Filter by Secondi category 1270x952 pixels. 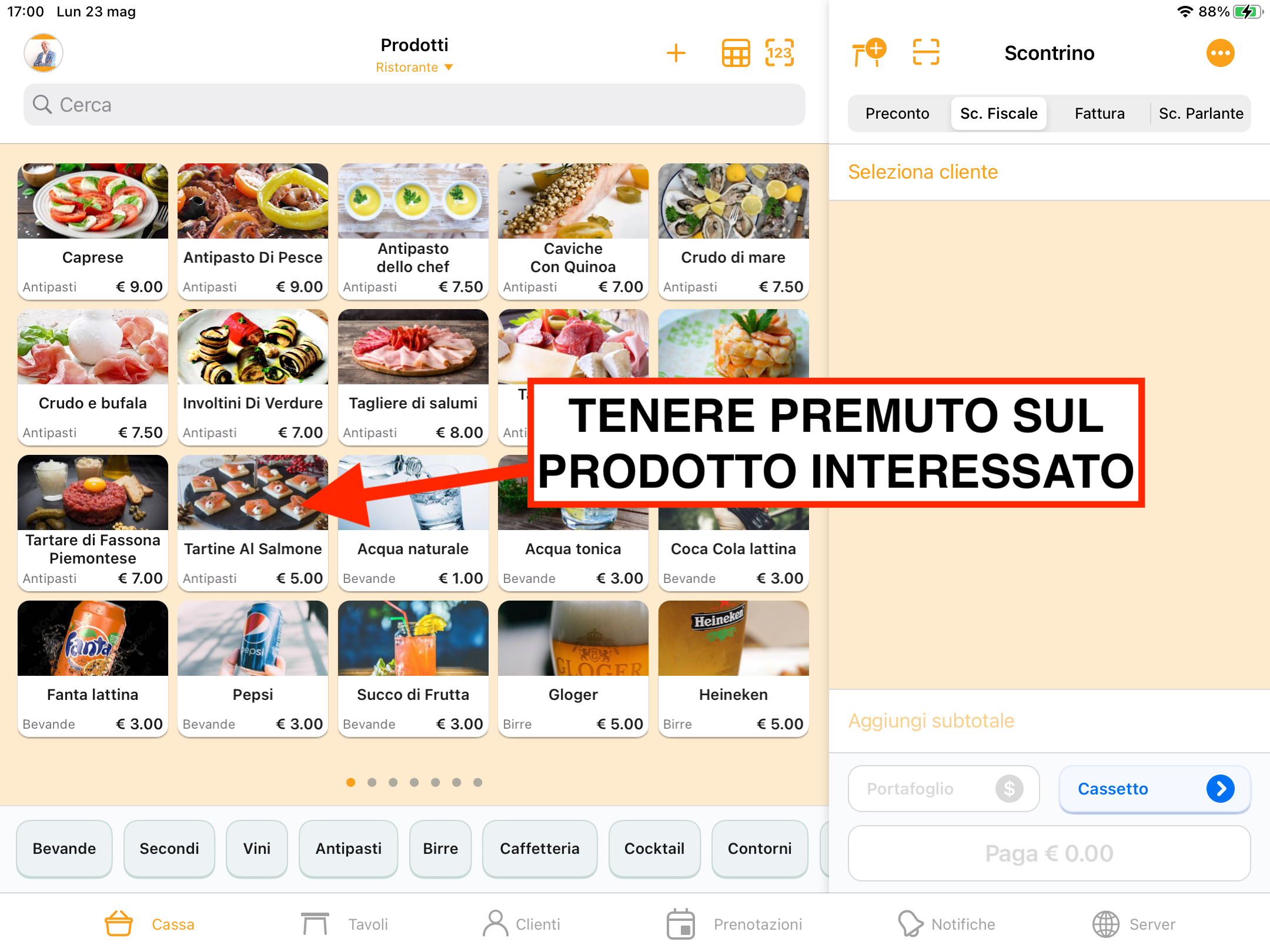(169, 849)
